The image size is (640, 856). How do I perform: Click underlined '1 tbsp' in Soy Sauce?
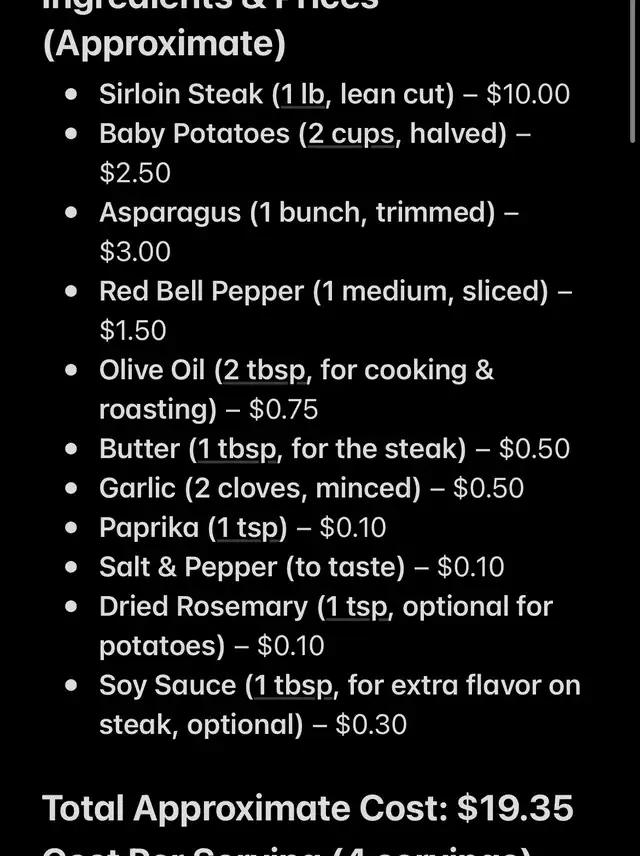pyautogui.click(x=293, y=685)
